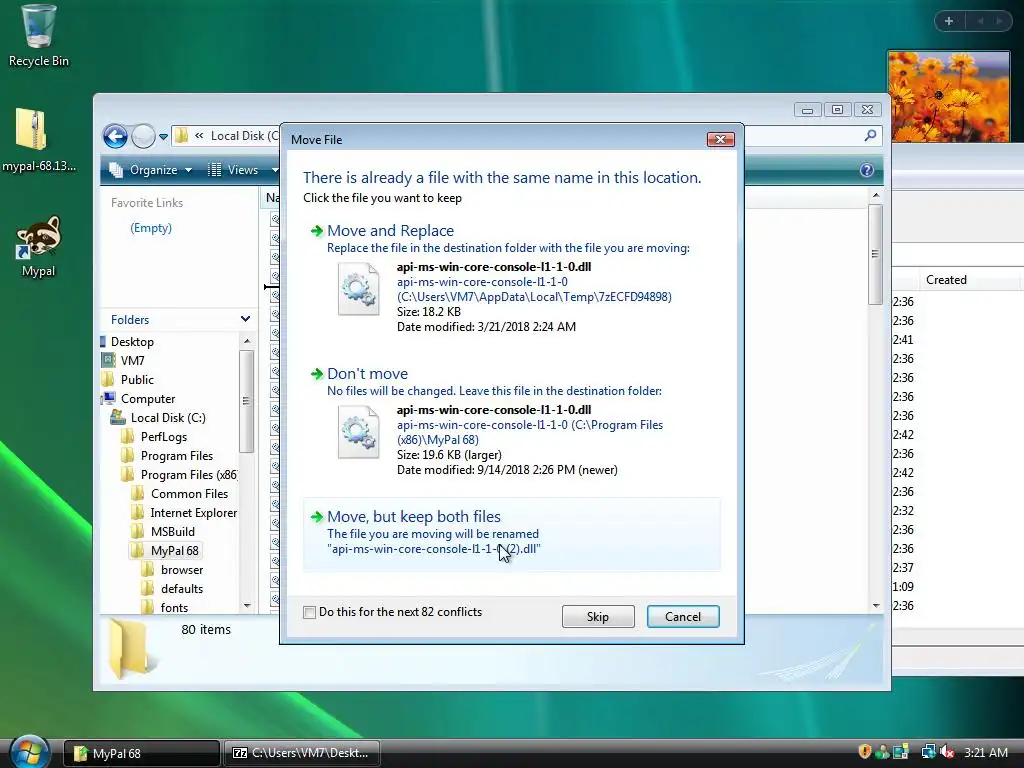Screen dimensions: 1024x768
Task: Click the folder tree scrollbar thumb
Action: pos(246,401)
